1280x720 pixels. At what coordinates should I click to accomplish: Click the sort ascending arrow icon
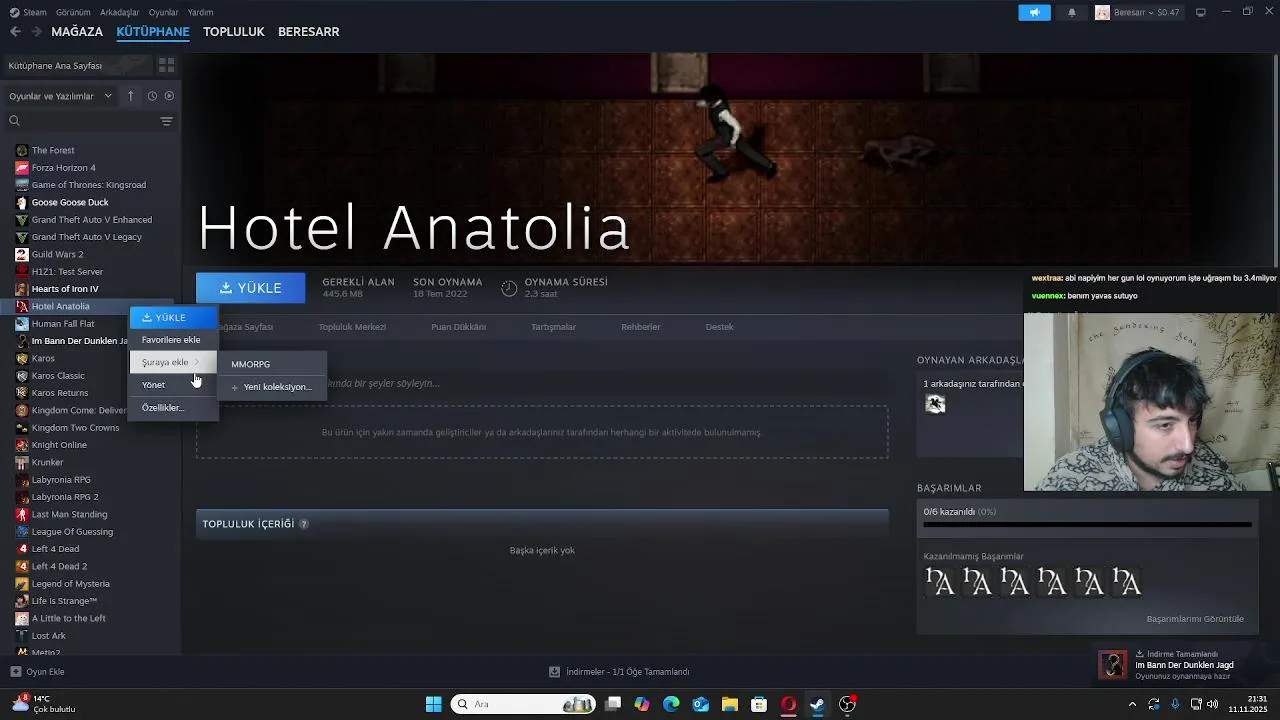pos(130,96)
